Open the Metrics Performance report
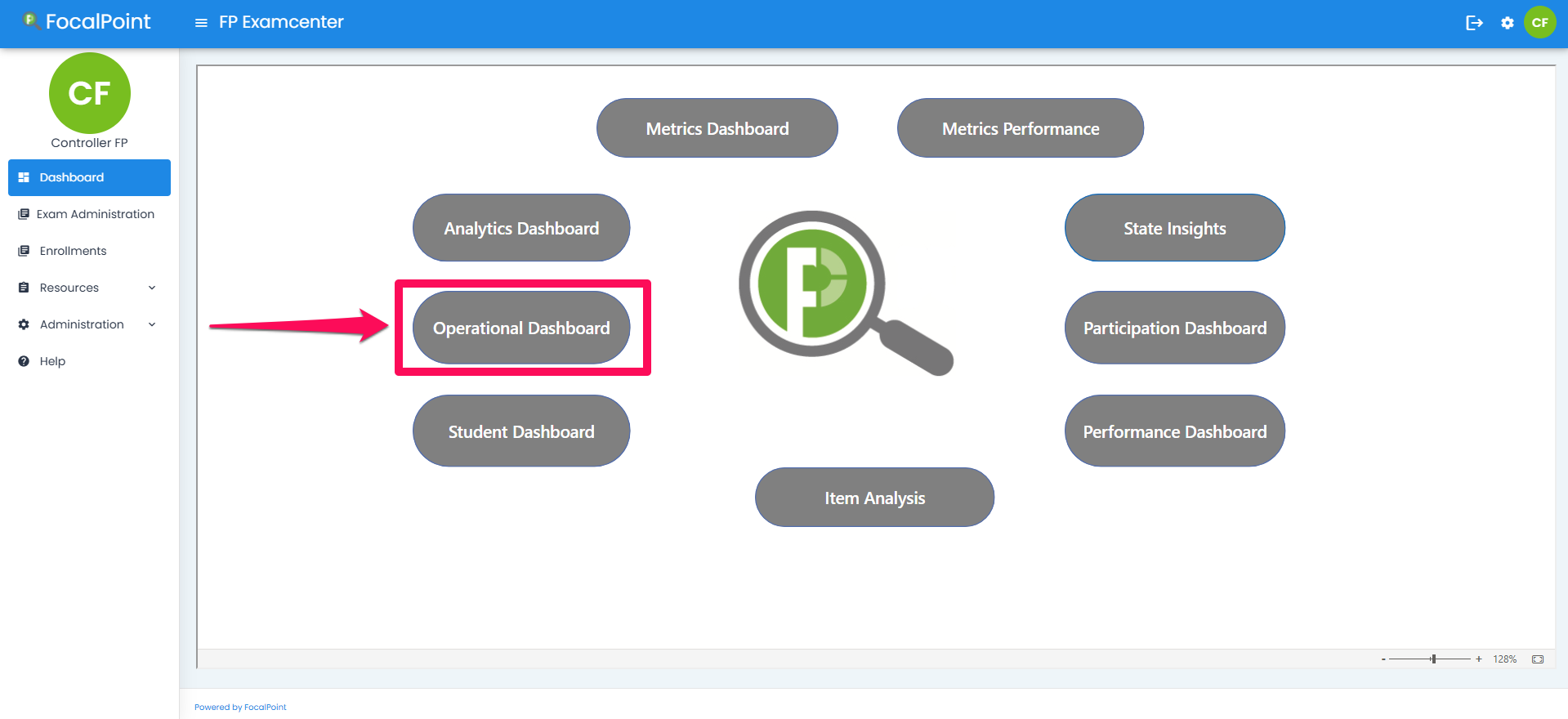 coord(1021,128)
